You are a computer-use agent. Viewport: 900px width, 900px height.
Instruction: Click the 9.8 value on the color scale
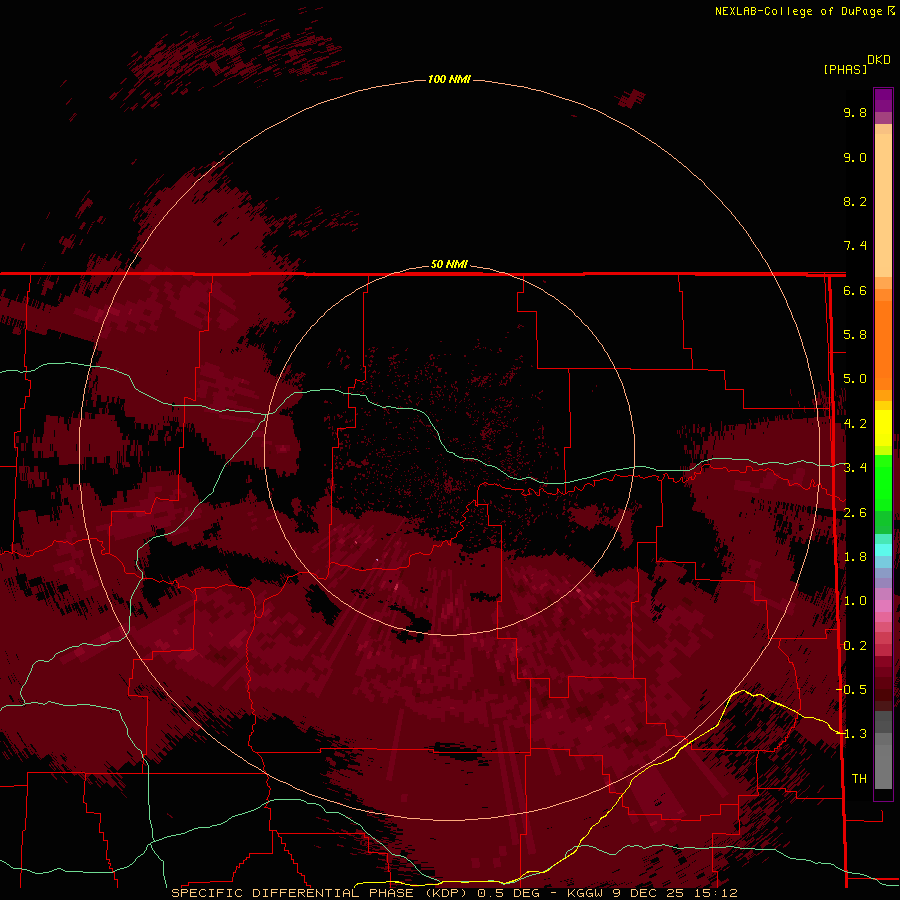point(855,113)
